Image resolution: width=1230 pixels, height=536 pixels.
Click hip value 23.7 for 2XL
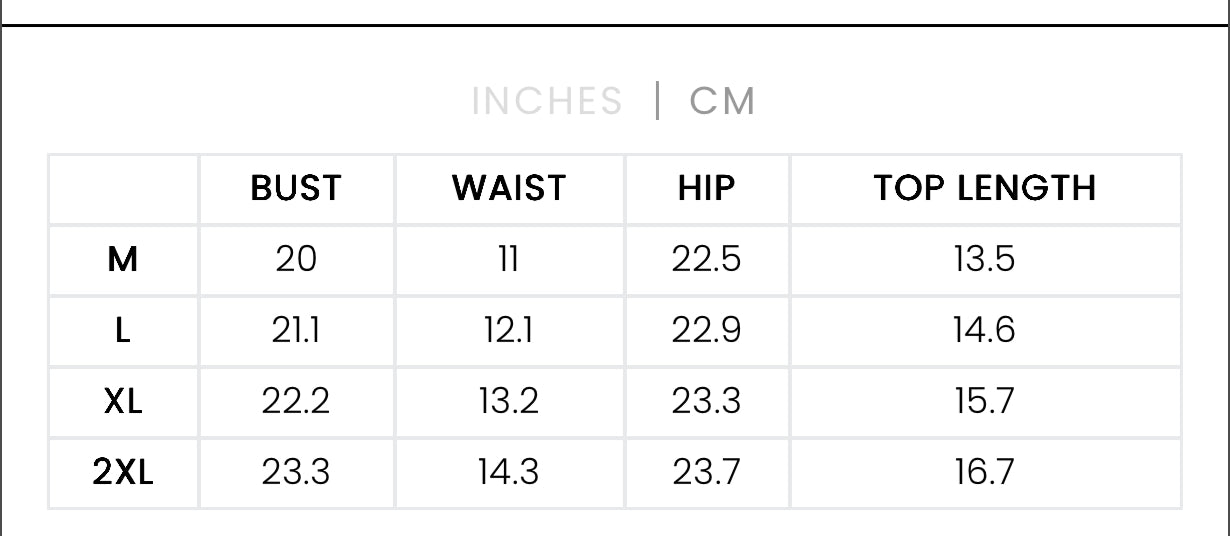(x=706, y=473)
